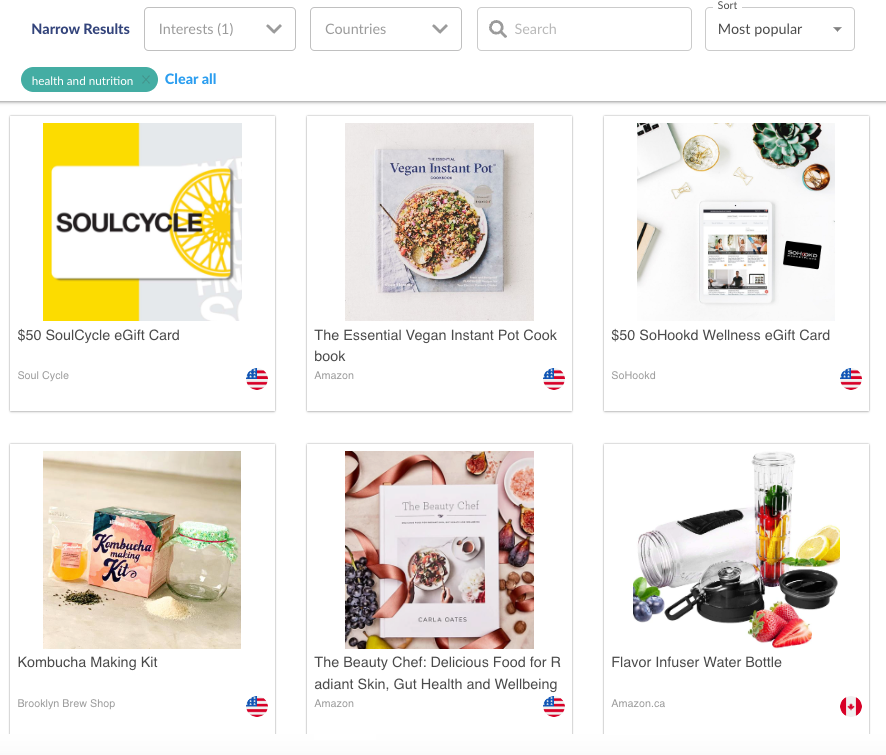The image size is (886, 755).
Task: Open the Countries dropdown
Action: click(x=386, y=29)
